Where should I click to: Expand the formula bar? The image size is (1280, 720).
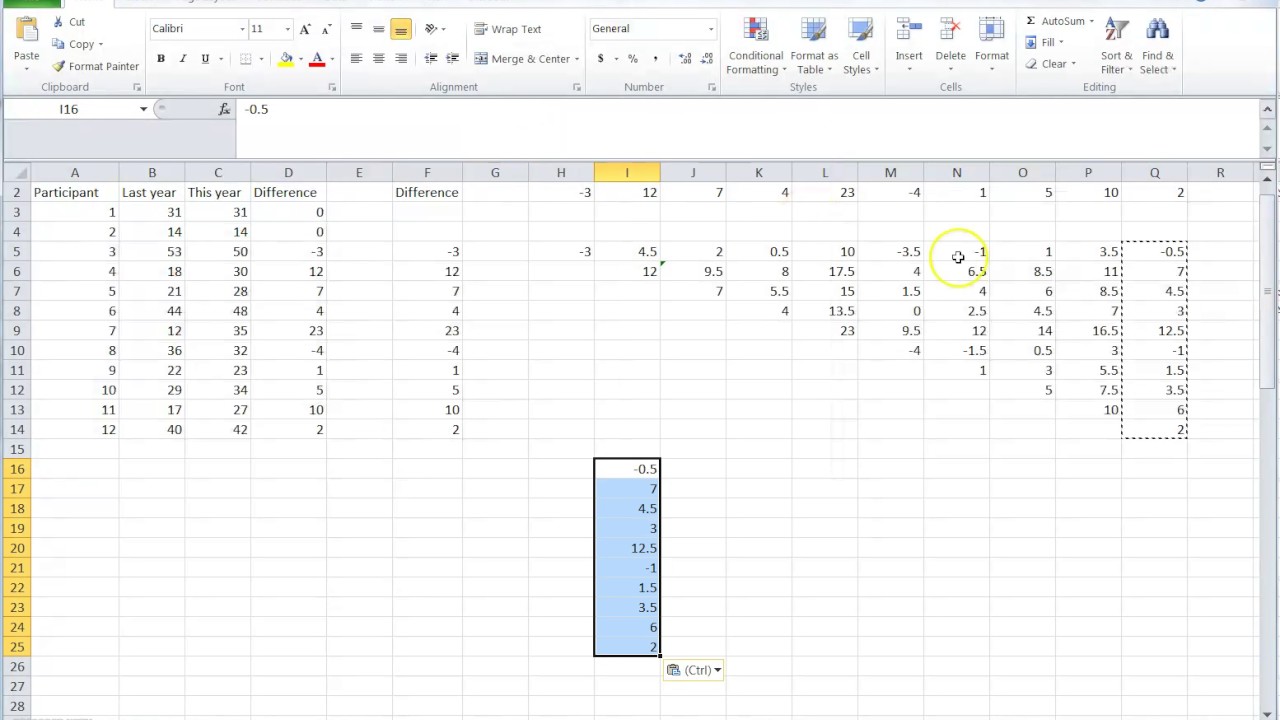(1269, 109)
